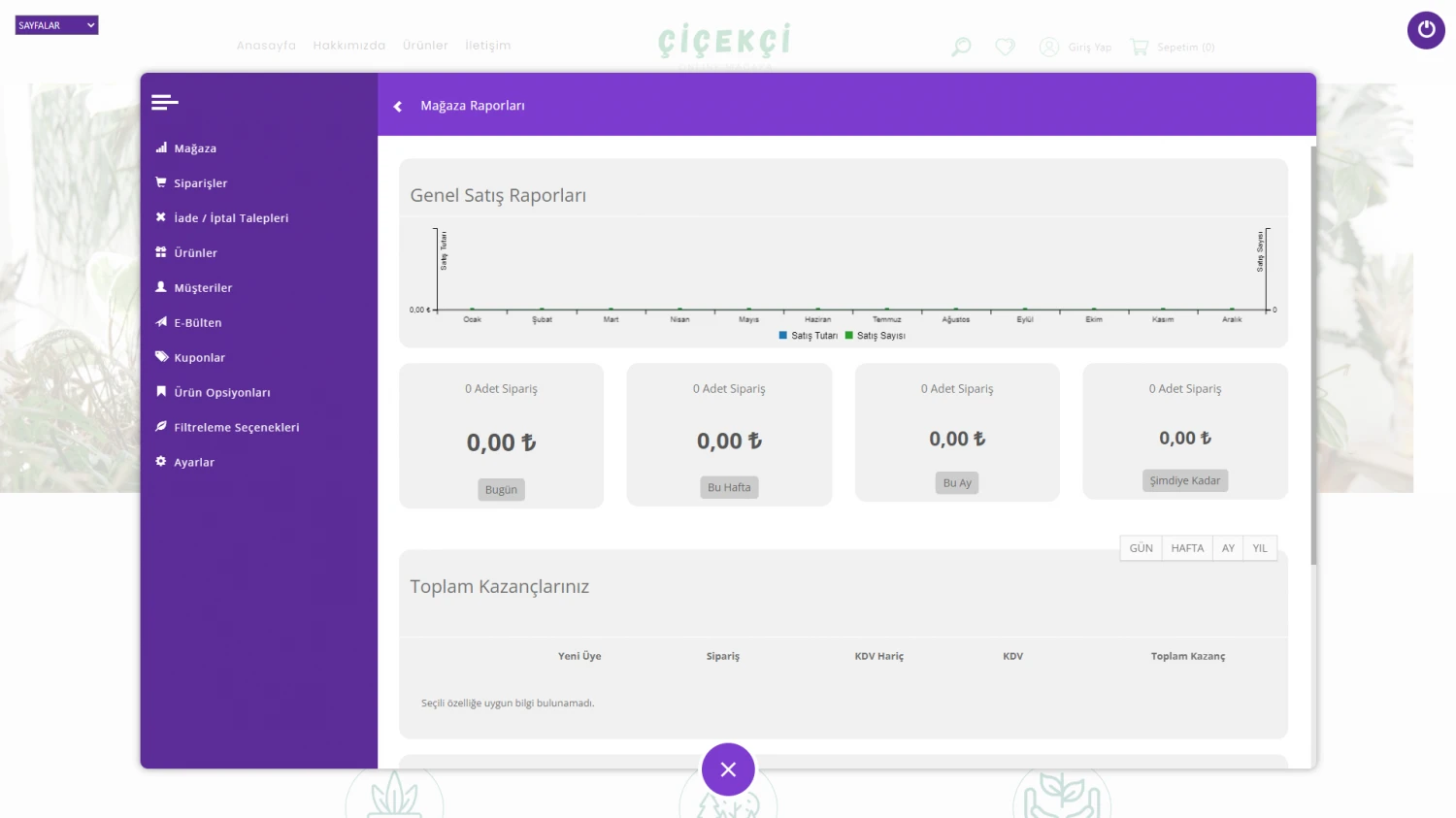Click the KDV Hariç column header
The image size is (1456, 818).
[879, 657]
